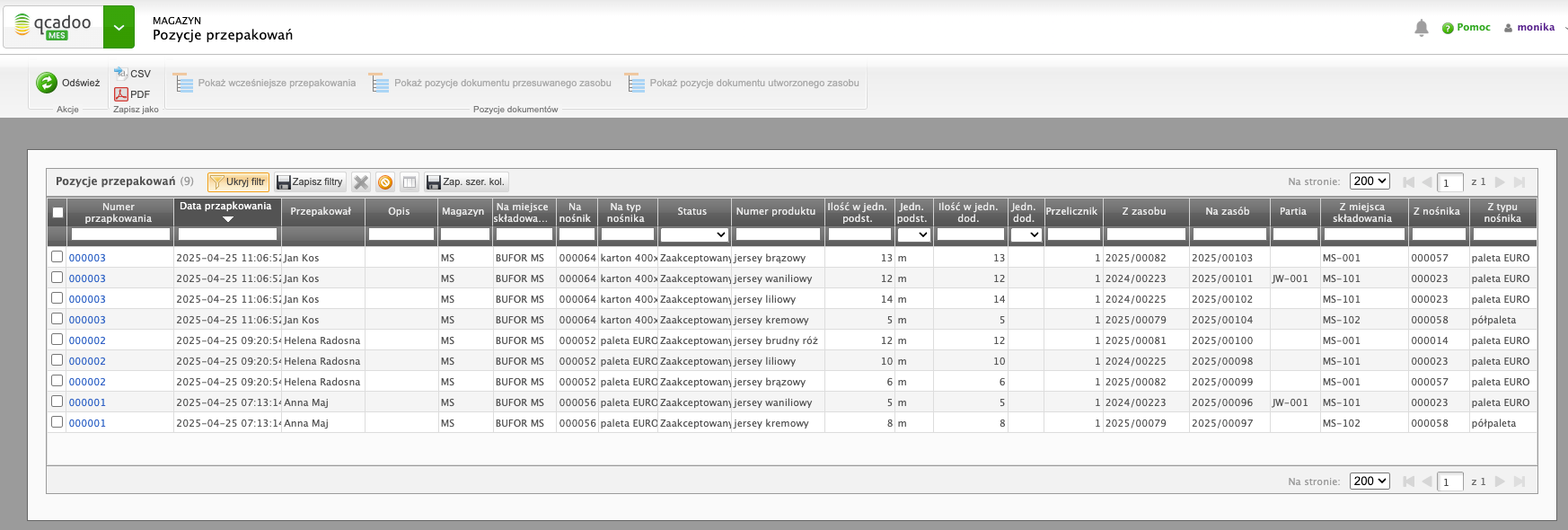The width and height of the screenshot is (1568, 530).
Task: Click cell 'jersey brudny róż'
Action: pos(776,340)
